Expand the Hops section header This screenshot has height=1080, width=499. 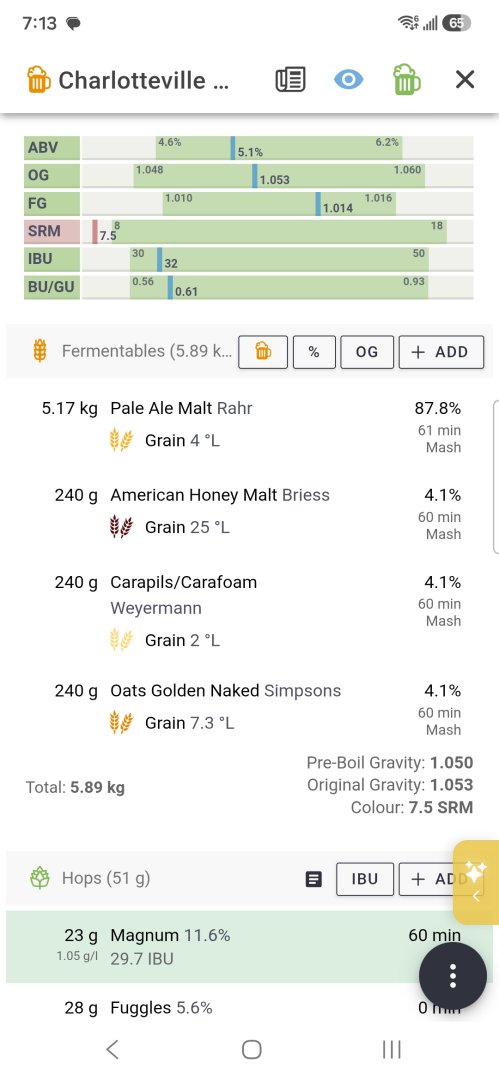tap(105, 878)
